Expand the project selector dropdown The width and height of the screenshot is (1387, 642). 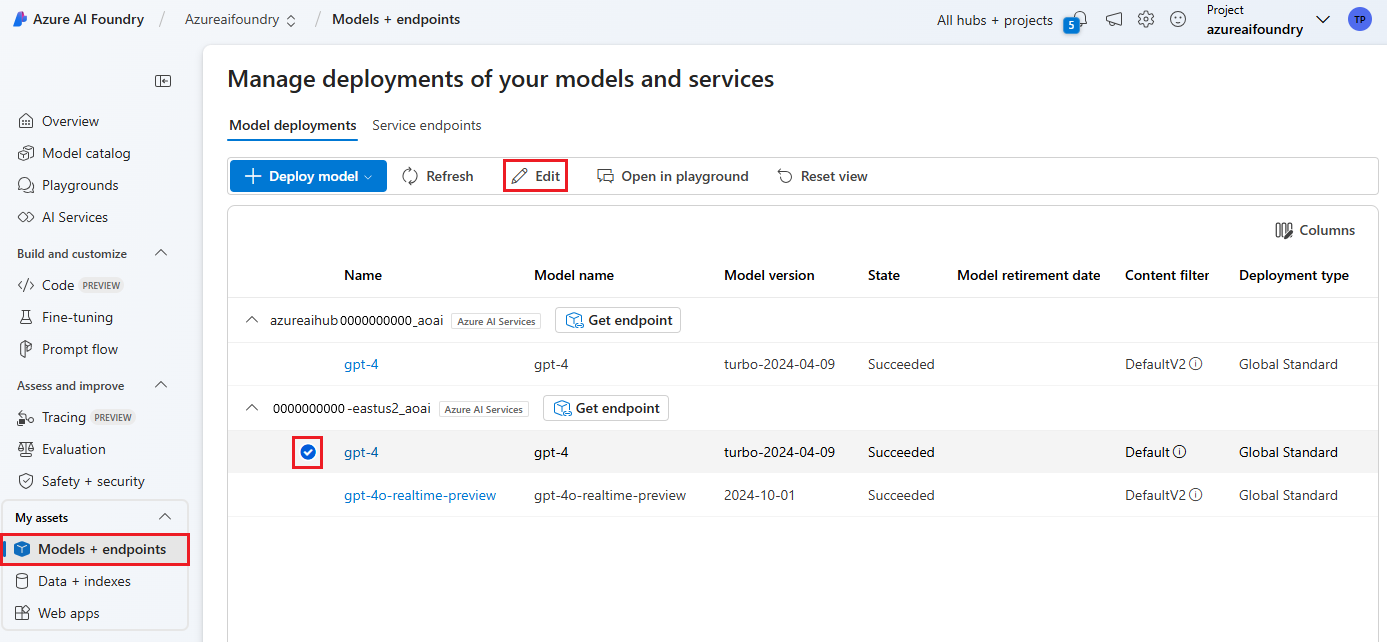(1323, 19)
